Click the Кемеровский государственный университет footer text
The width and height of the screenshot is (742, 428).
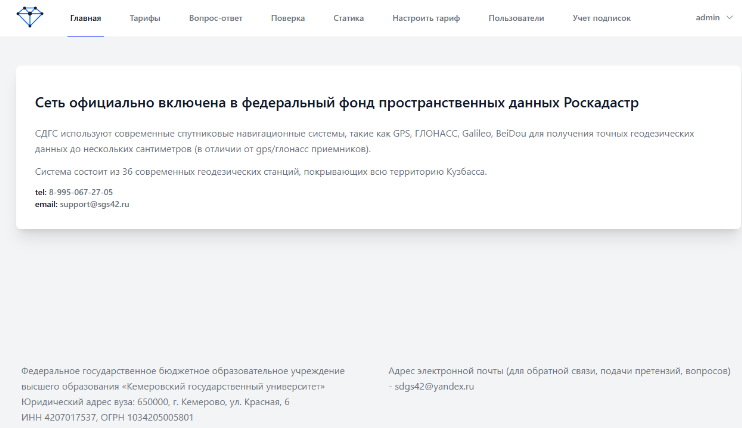[223, 386]
